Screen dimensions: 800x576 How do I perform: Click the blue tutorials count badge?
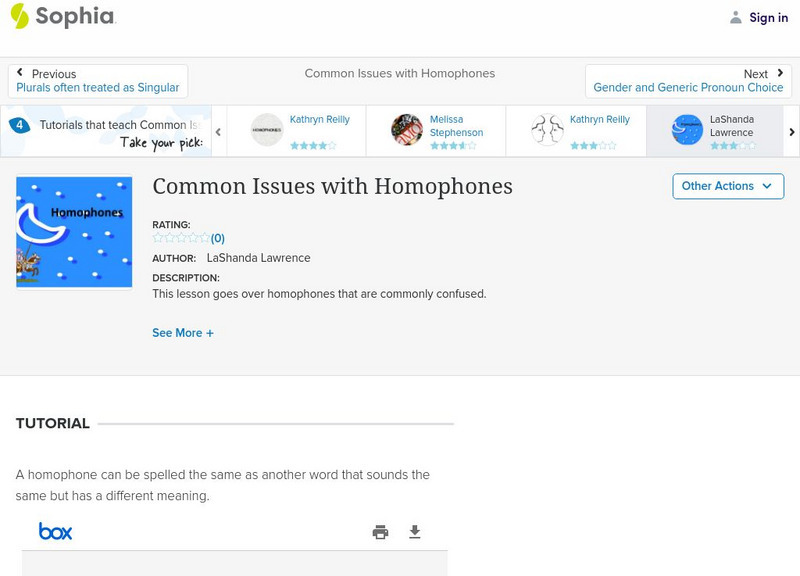coord(19,125)
